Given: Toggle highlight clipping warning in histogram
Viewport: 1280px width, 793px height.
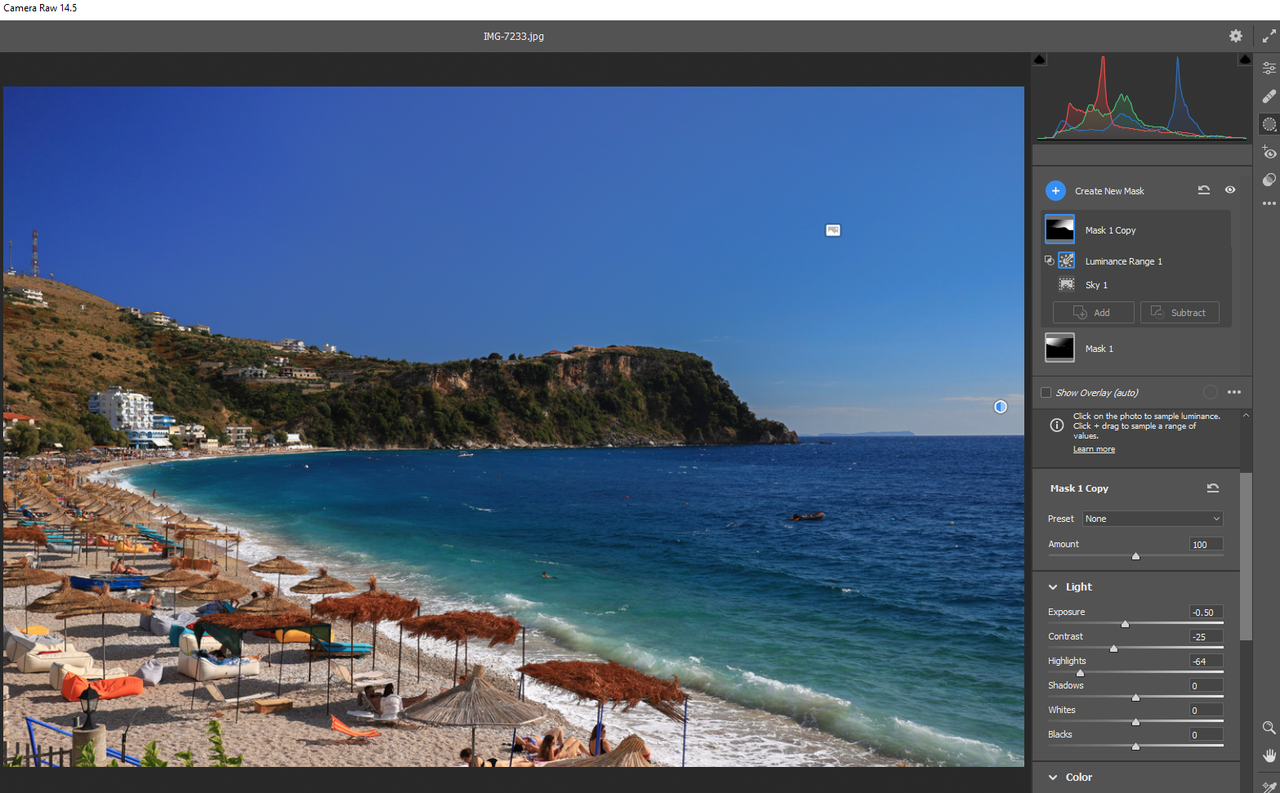Looking at the screenshot, I should (1245, 59).
